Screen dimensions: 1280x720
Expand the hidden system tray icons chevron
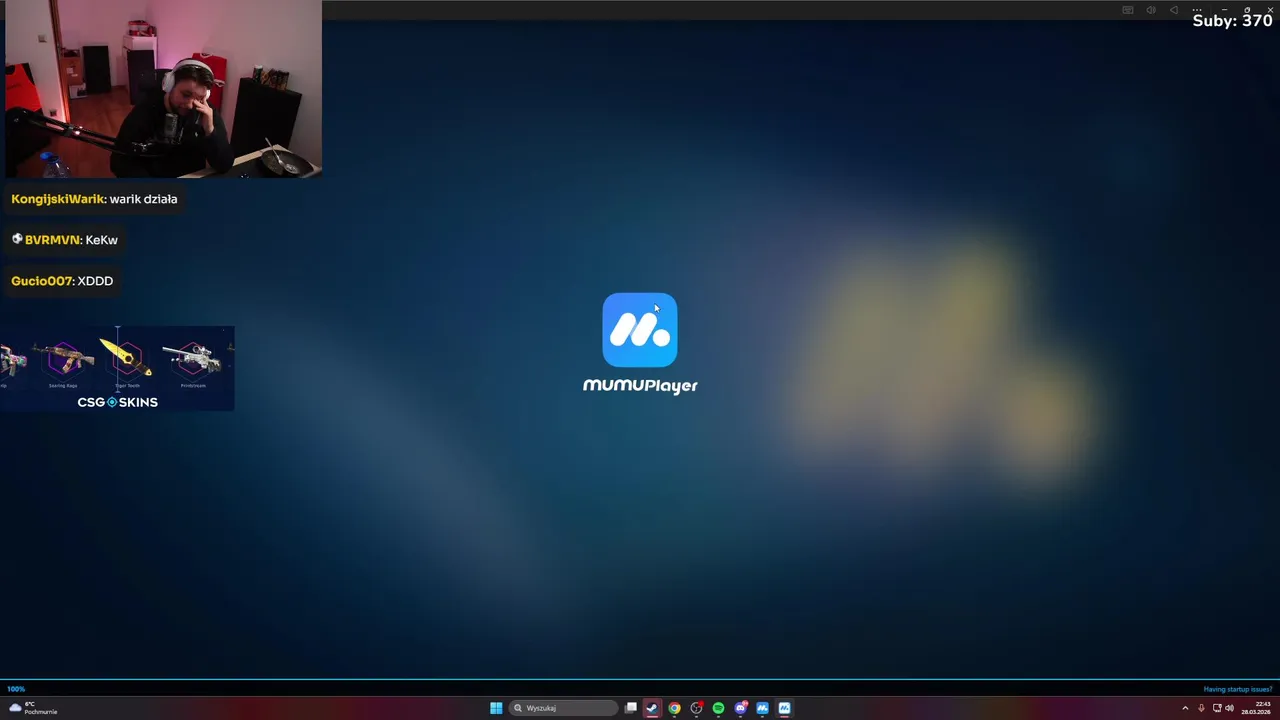click(x=1185, y=708)
